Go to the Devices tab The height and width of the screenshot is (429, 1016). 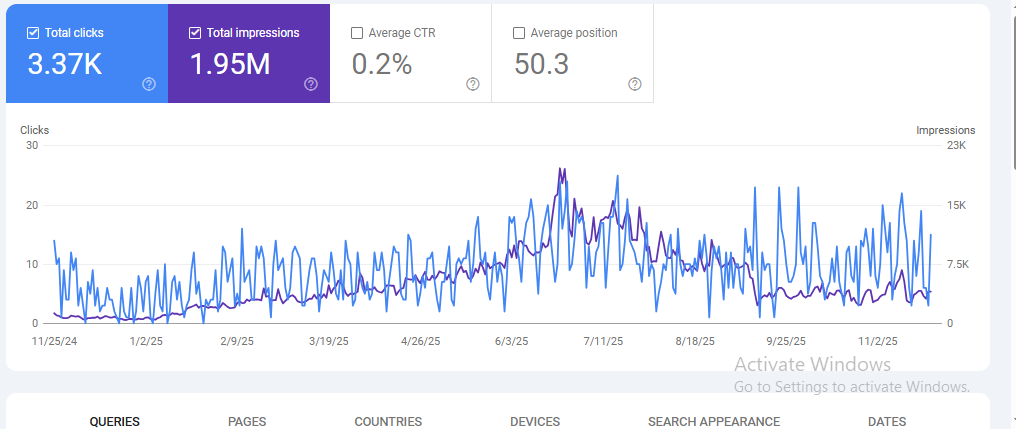click(x=534, y=421)
